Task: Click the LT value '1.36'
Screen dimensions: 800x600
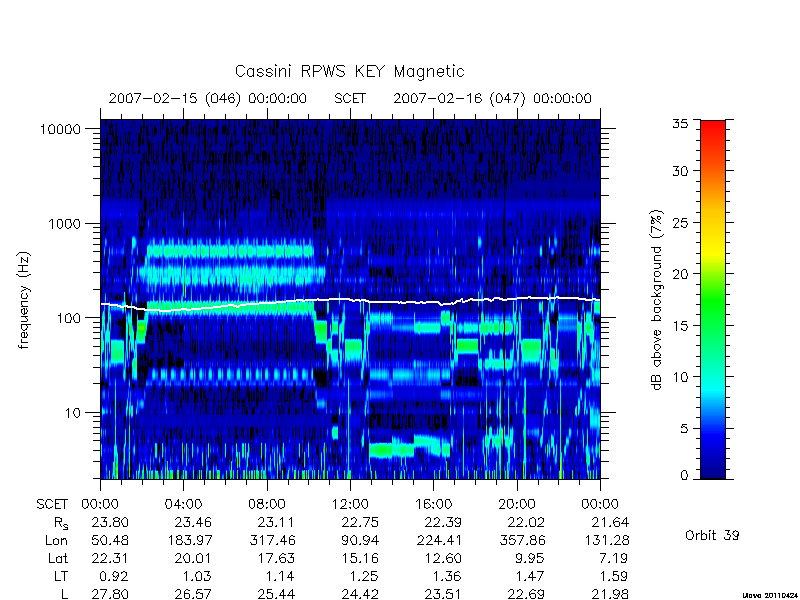Action: pyautogui.click(x=447, y=576)
